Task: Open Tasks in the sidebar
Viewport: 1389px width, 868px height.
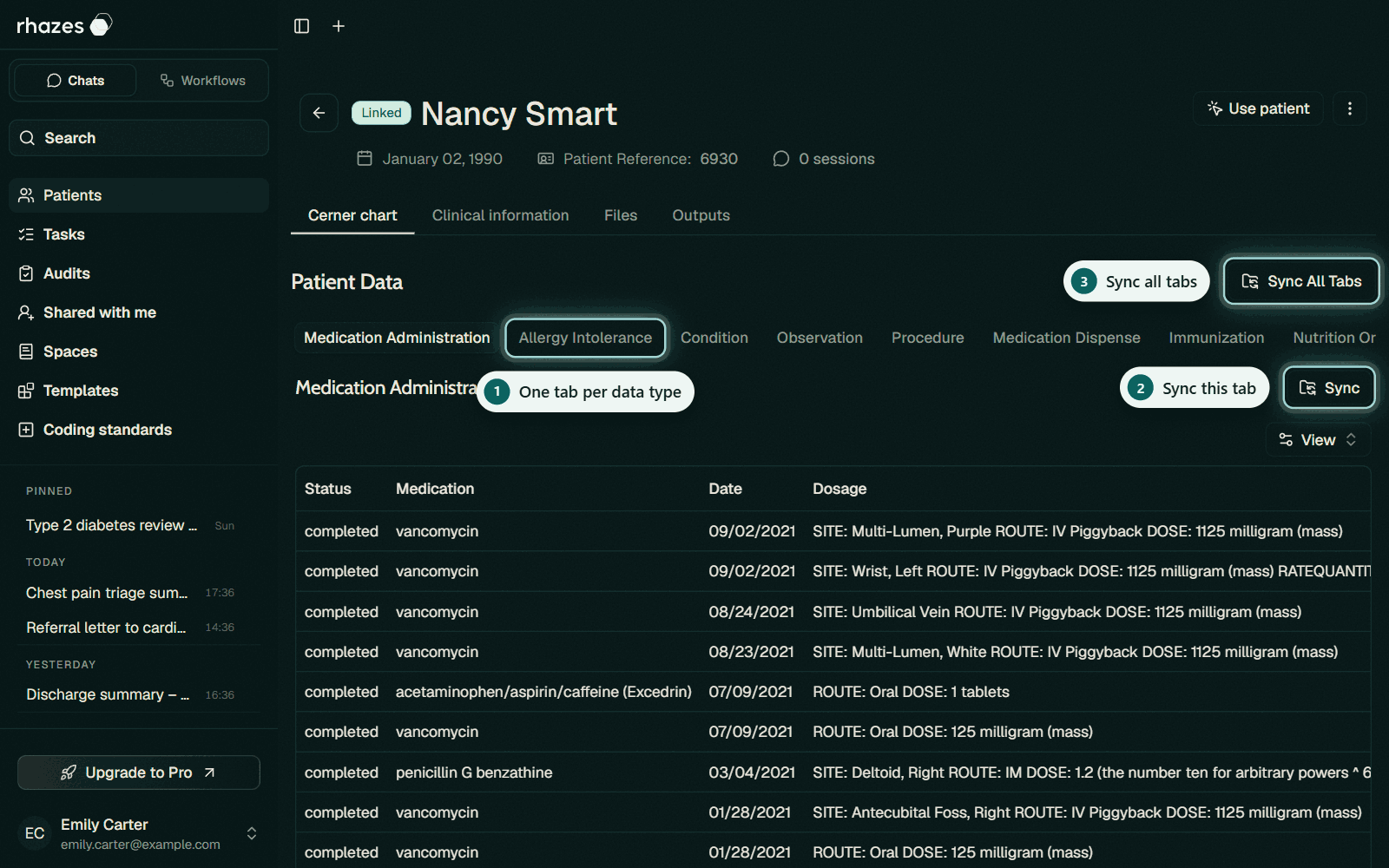Action: pyautogui.click(x=139, y=234)
